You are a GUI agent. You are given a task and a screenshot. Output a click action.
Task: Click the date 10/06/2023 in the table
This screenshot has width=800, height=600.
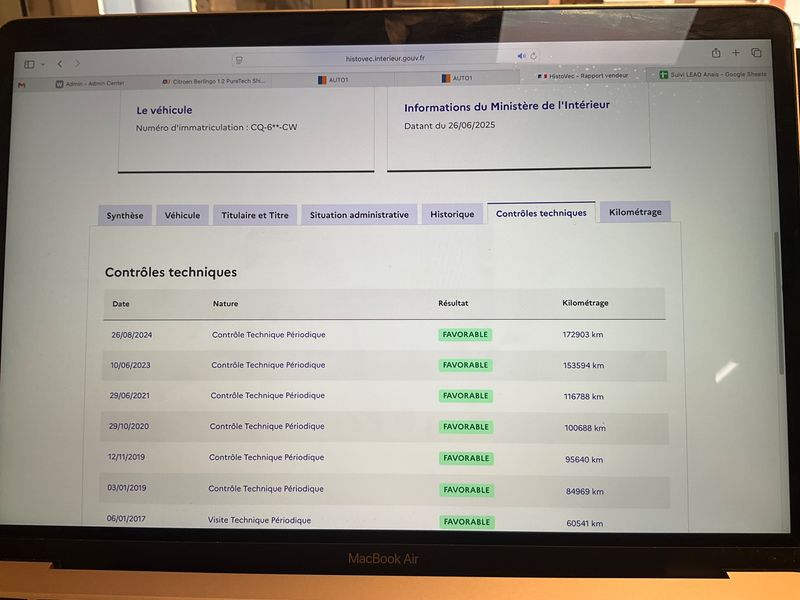(x=130, y=365)
